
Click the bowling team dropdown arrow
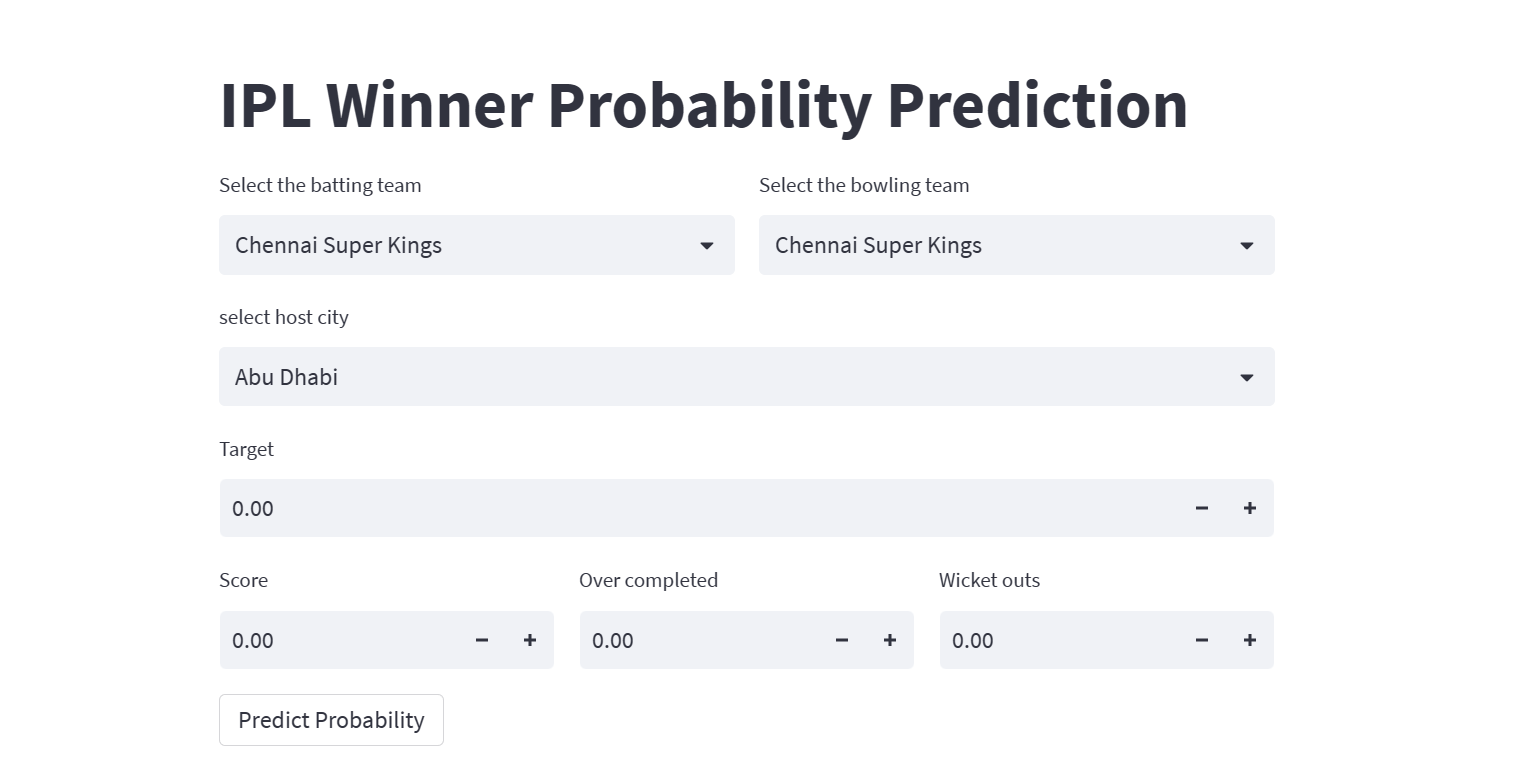pos(1246,246)
